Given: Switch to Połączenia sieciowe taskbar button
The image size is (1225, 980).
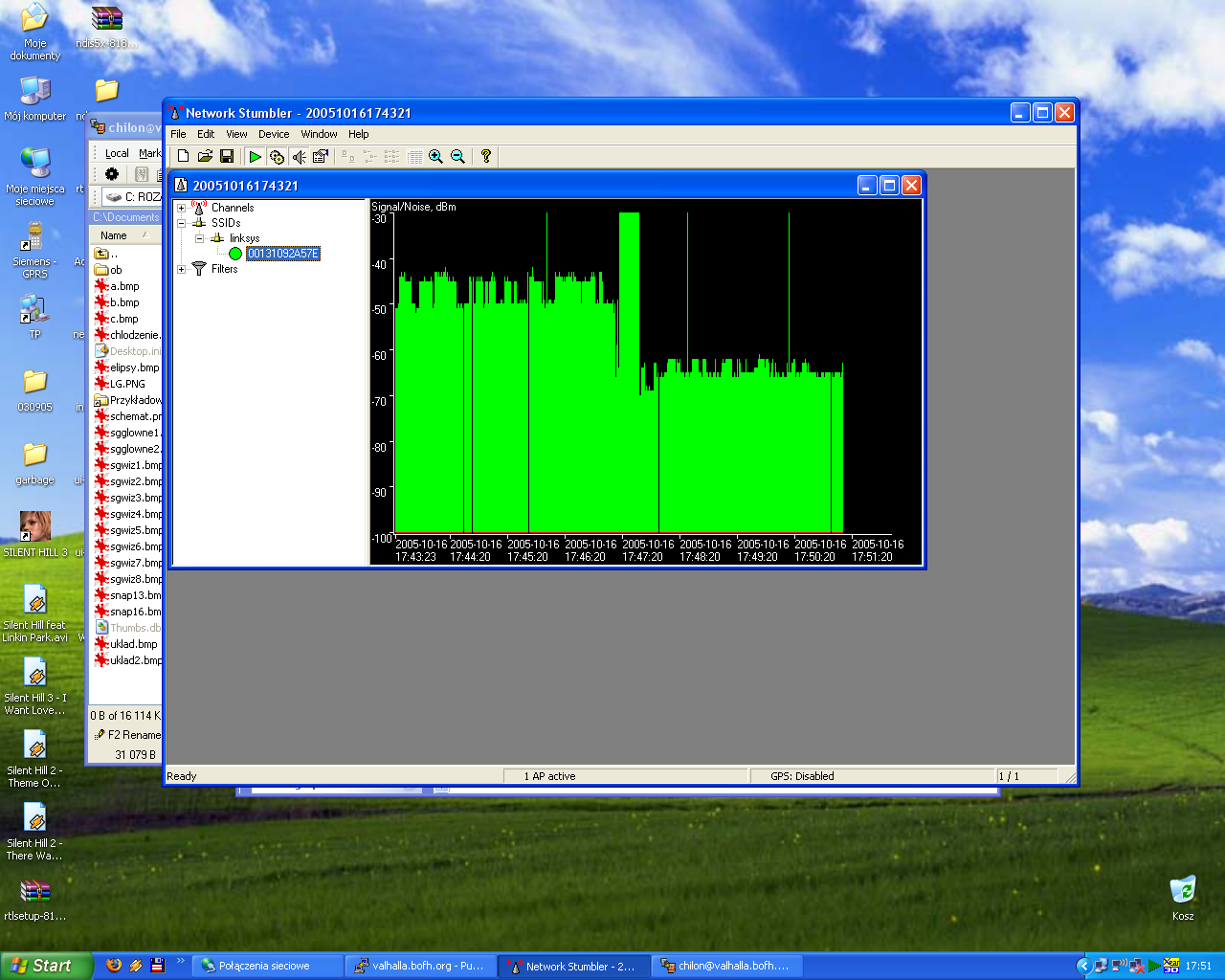Looking at the screenshot, I should 264,966.
